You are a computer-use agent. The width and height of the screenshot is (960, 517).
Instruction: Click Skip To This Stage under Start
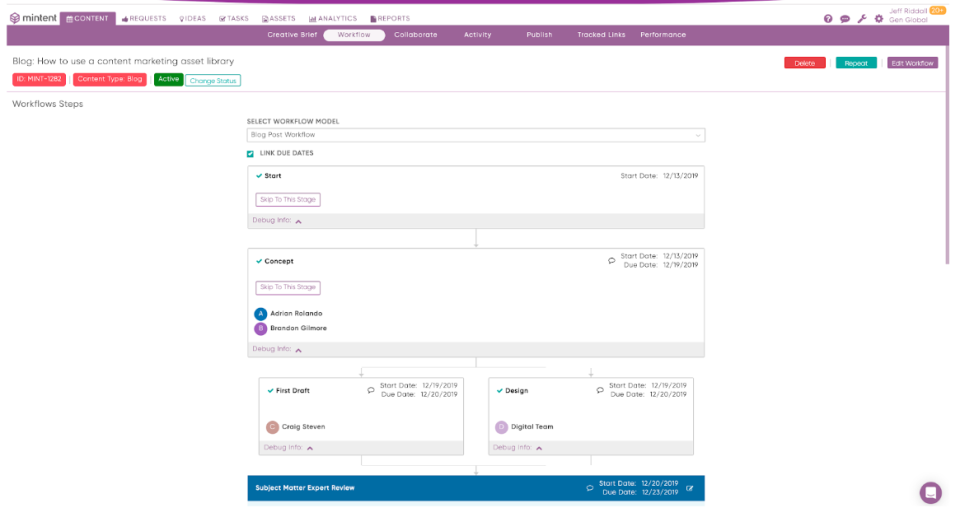[x=288, y=200]
